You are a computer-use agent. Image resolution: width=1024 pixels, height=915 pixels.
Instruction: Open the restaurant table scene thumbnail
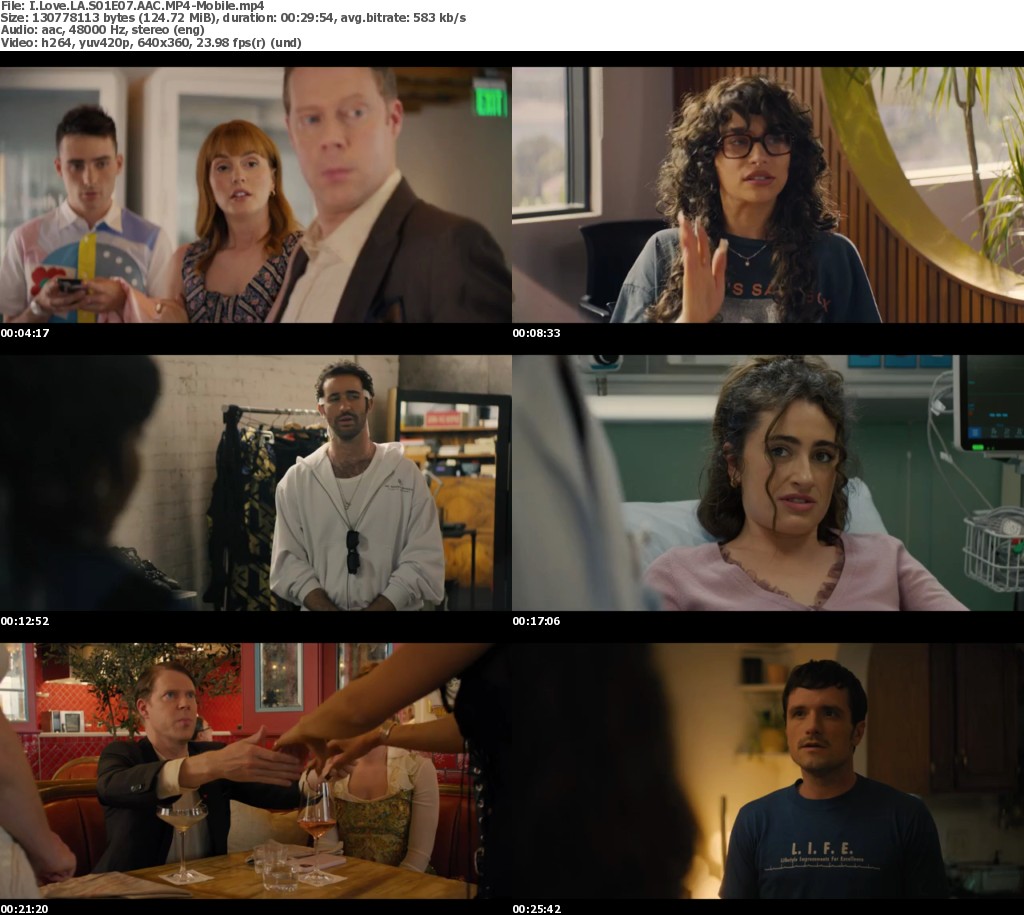click(x=255, y=770)
